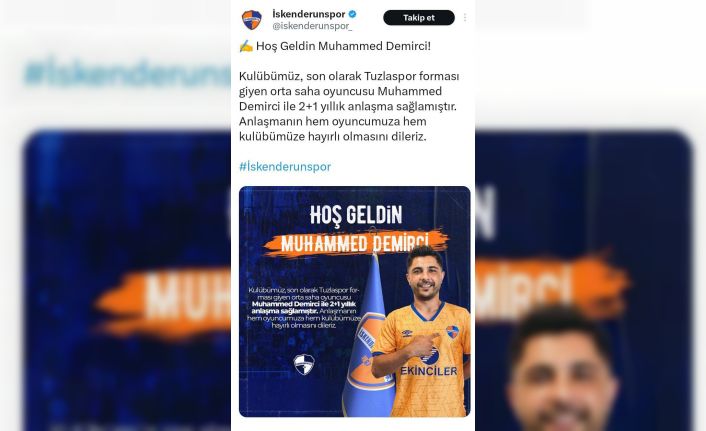Open the three-dot more options menu
The width and height of the screenshot is (706, 431).
(465, 18)
